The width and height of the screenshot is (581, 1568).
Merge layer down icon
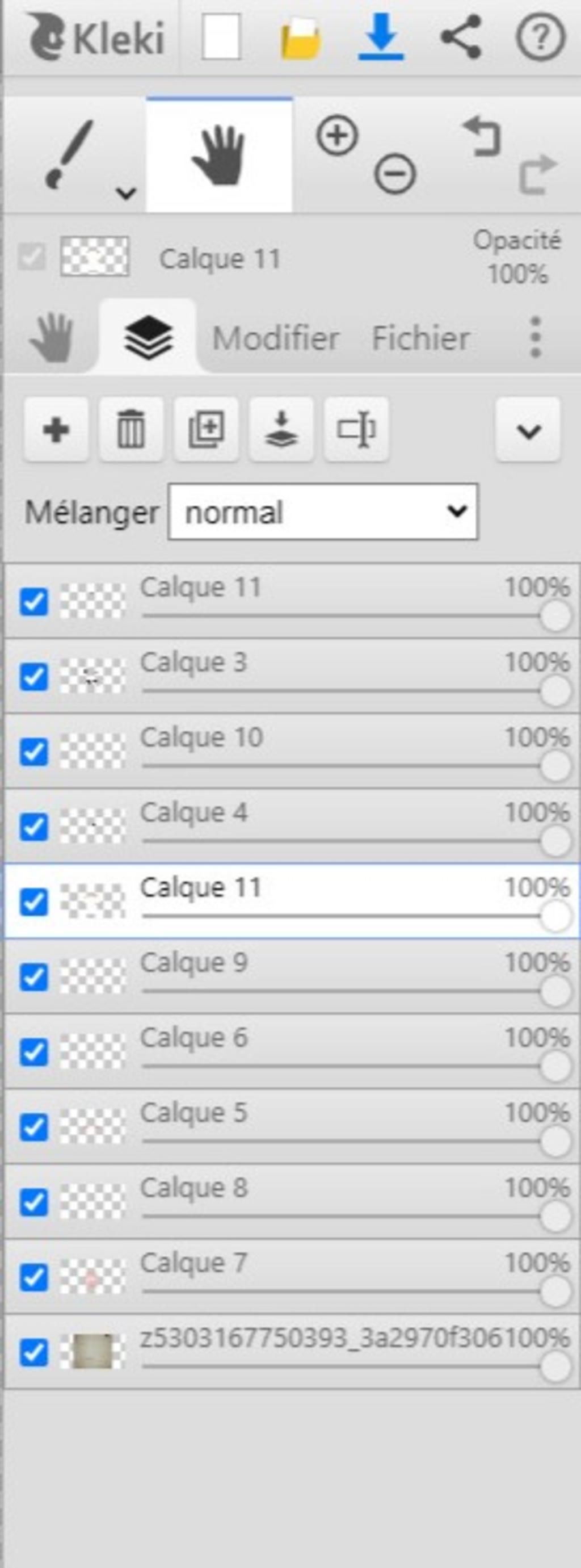[281, 430]
